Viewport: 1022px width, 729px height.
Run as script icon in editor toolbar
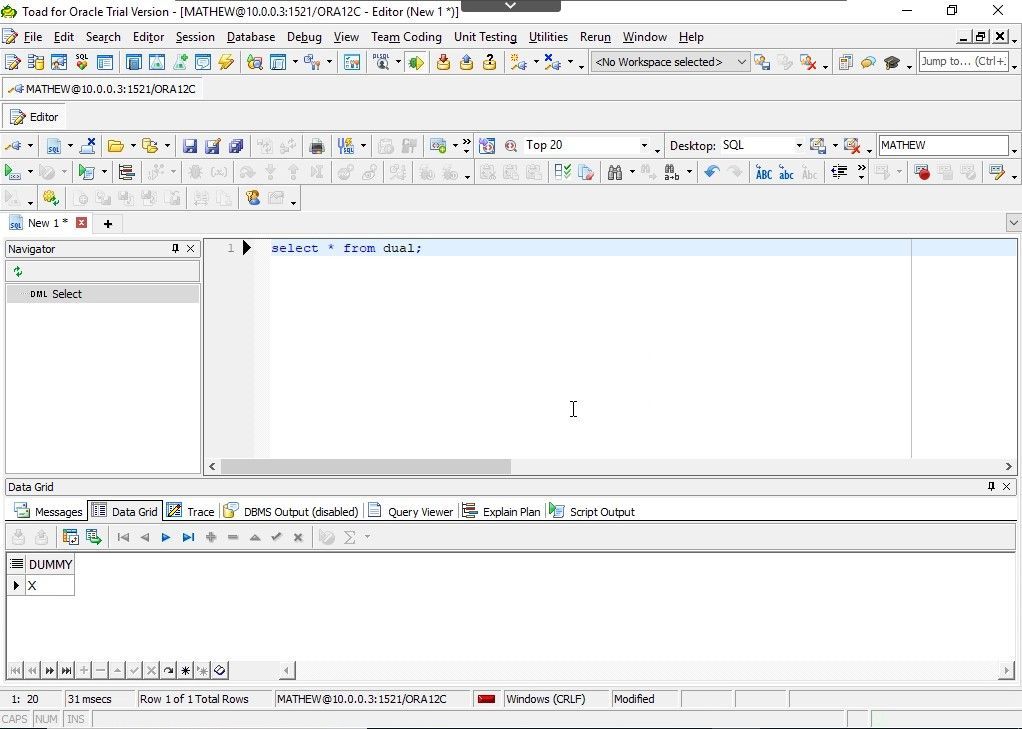[x=86, y=172]
